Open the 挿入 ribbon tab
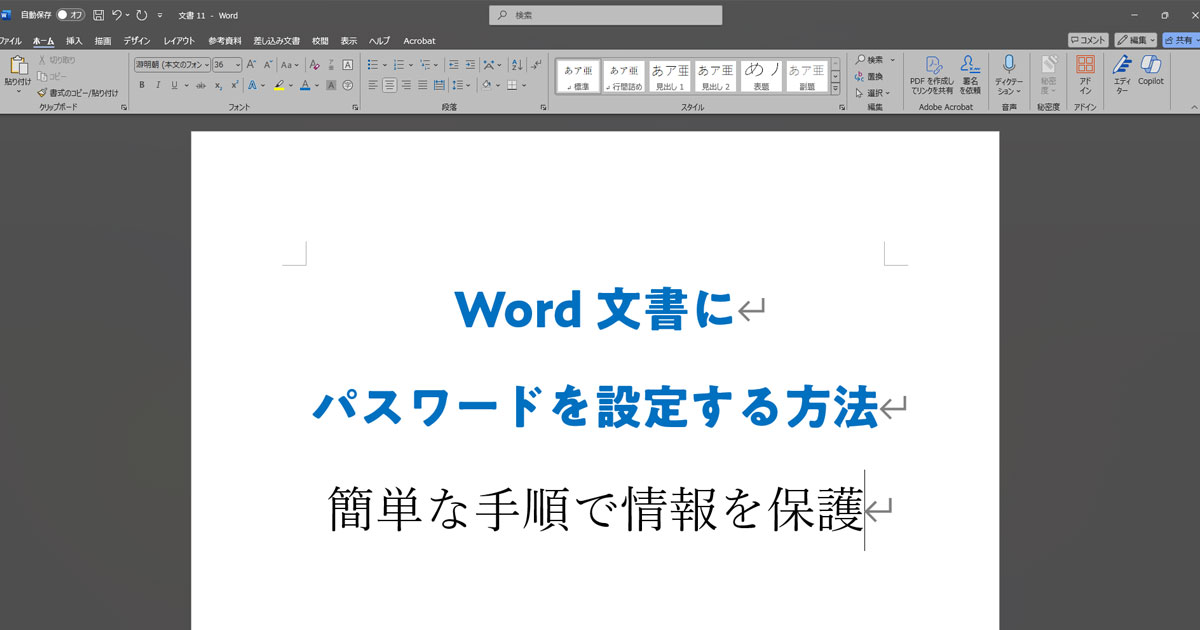The width and height of the screenshot is (1200, 630). pos(74,41)
